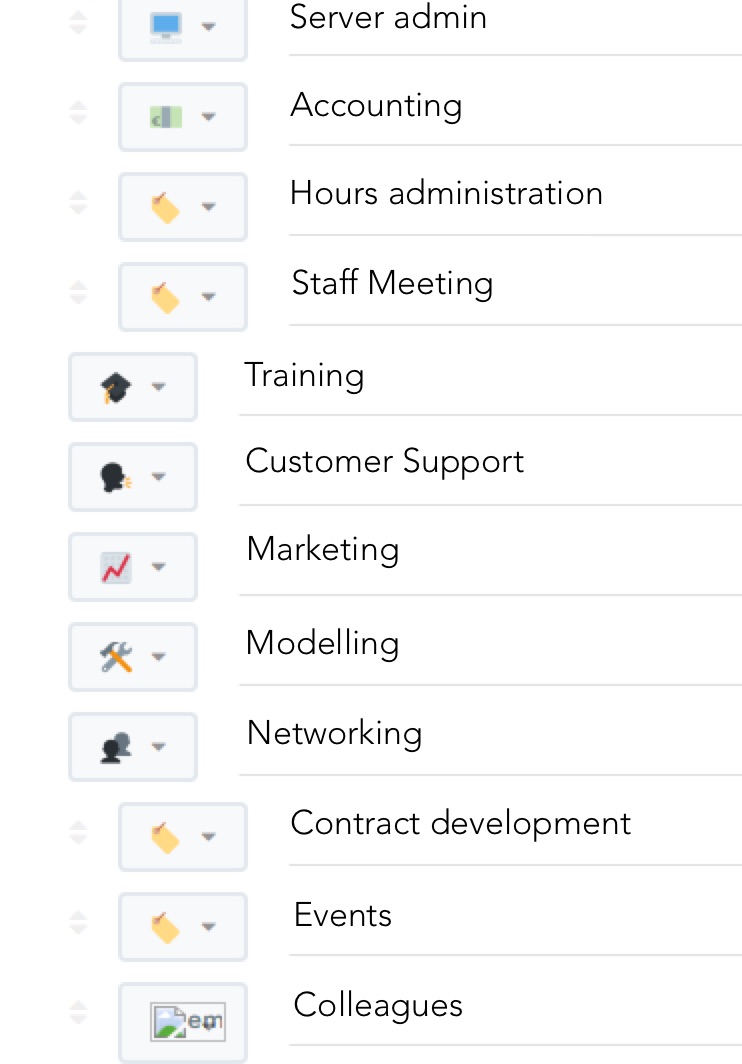Viewport: 742px width, 1064px height.
Task: Expand the icon picker arrow for Contract development
Action: tap(208, 837)
